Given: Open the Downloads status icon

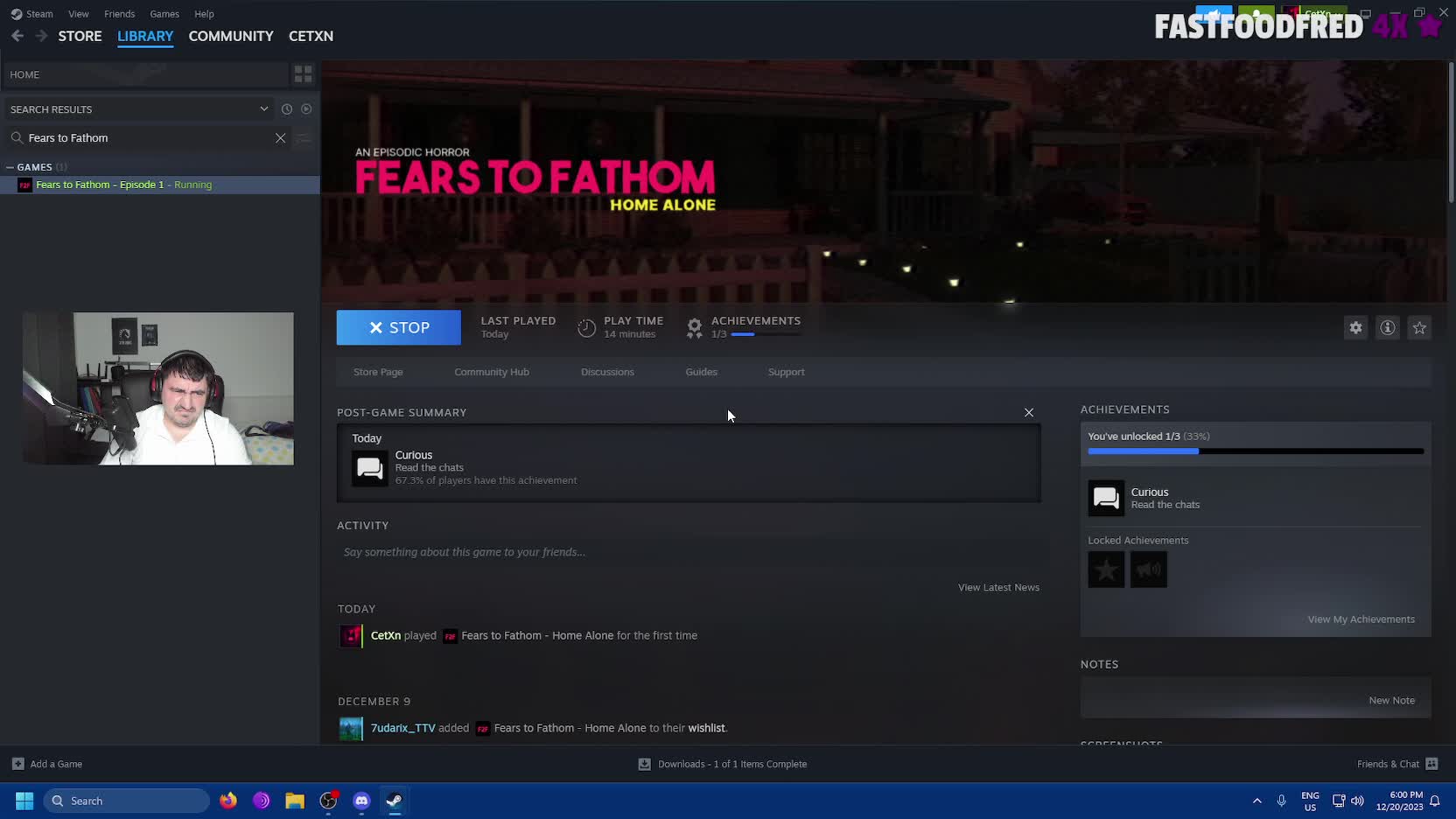Looking at the screenshot, I should point(645,764).
